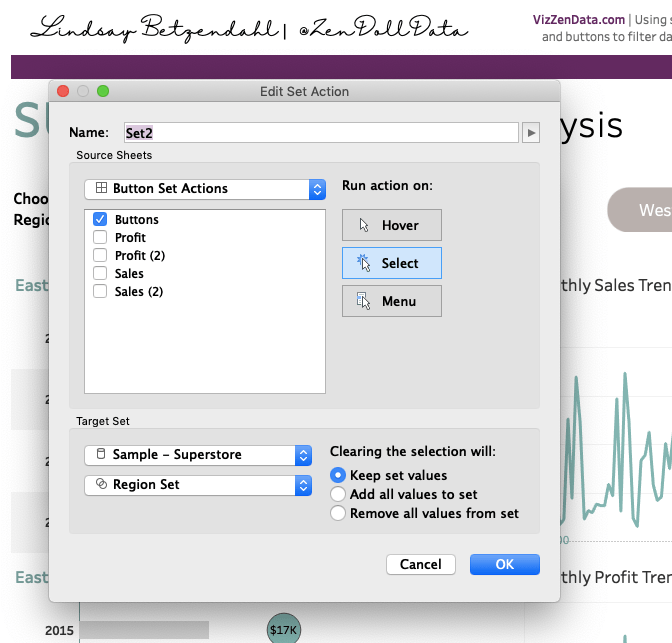Enable the Profit (2) sheet checkbox

point(100,256)
